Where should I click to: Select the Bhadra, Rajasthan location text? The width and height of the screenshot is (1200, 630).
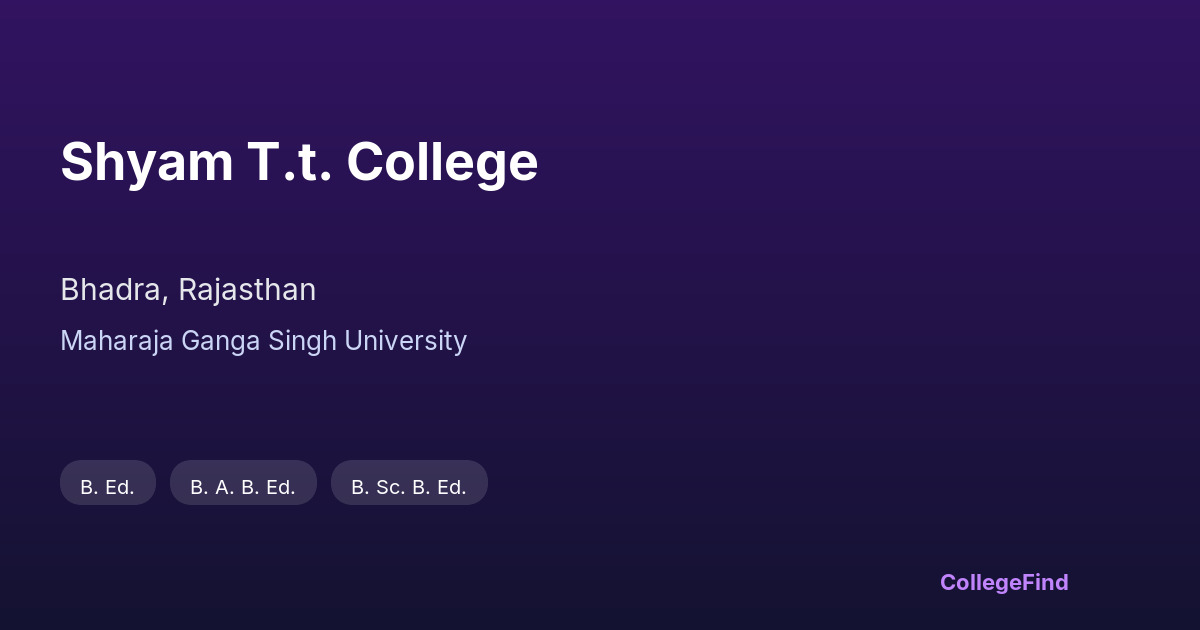pos(188,290)
